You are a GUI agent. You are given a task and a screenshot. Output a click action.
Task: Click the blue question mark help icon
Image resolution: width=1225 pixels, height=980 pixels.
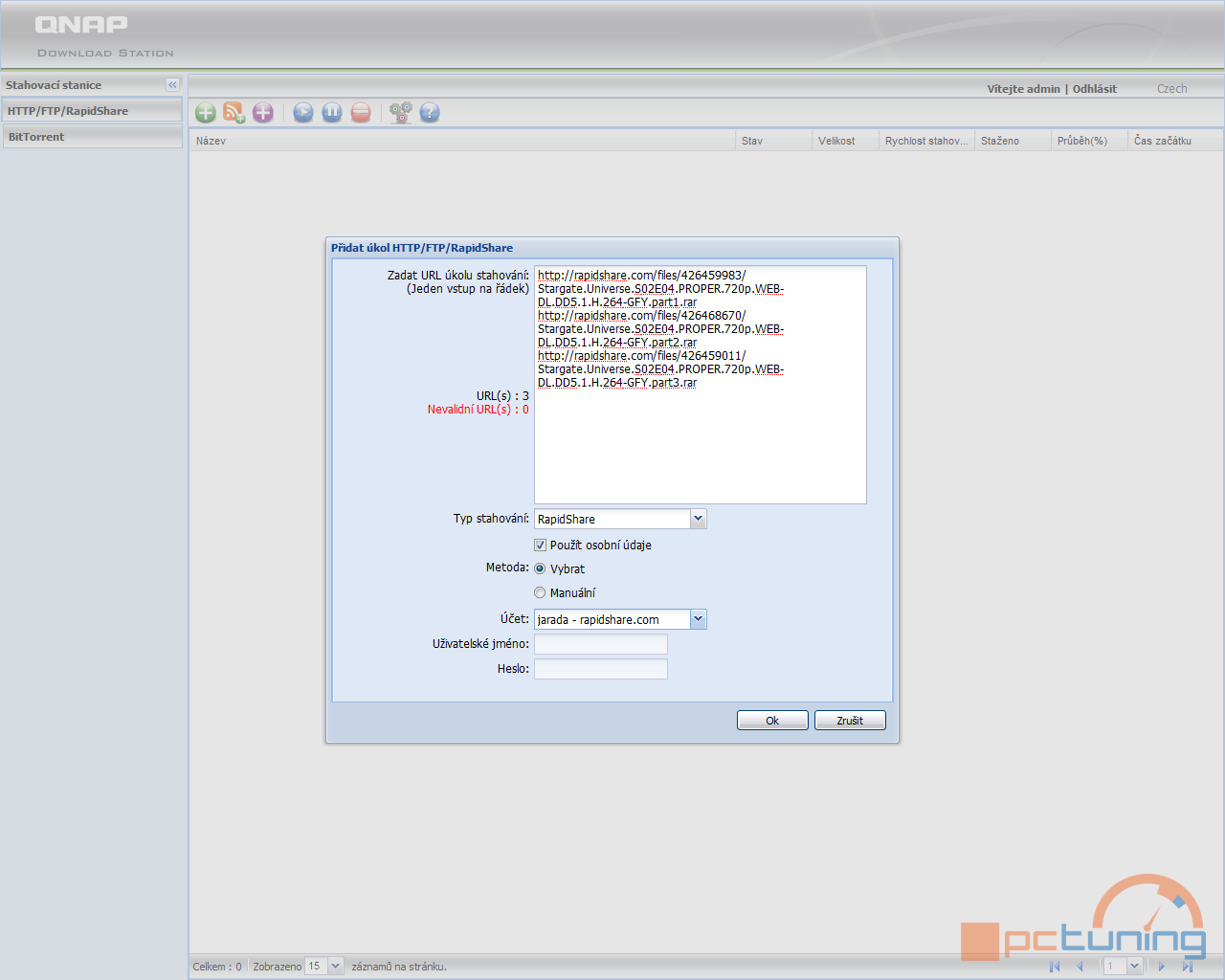(430, 113)
